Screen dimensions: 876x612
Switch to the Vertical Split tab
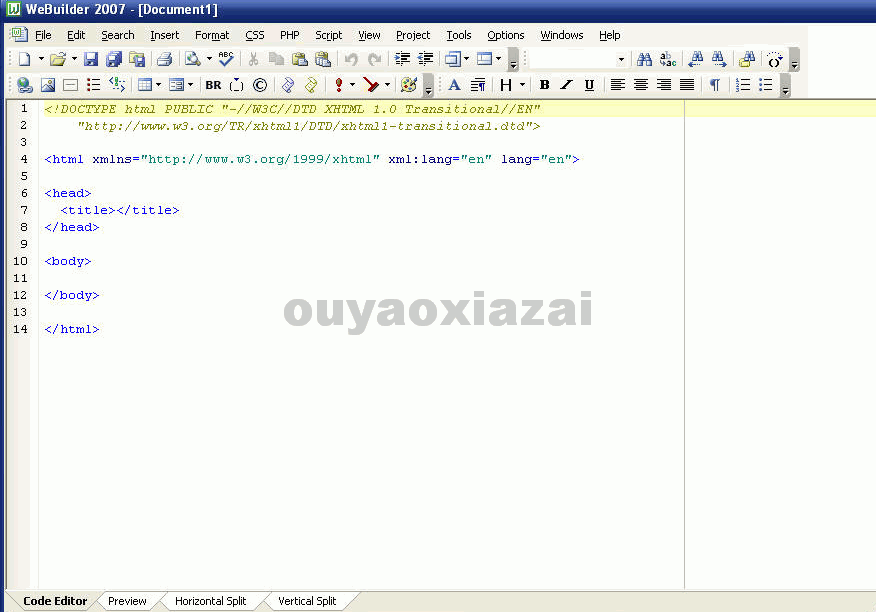(x=307, y=601)
